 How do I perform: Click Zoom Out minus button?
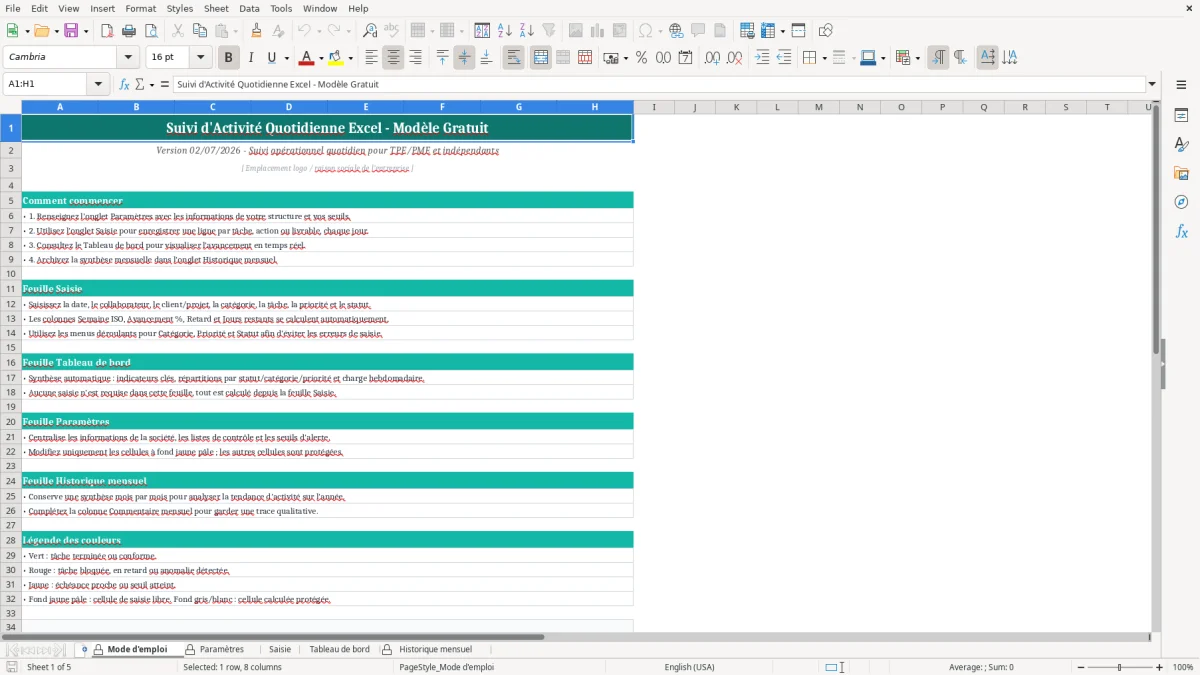(1079, 667)
